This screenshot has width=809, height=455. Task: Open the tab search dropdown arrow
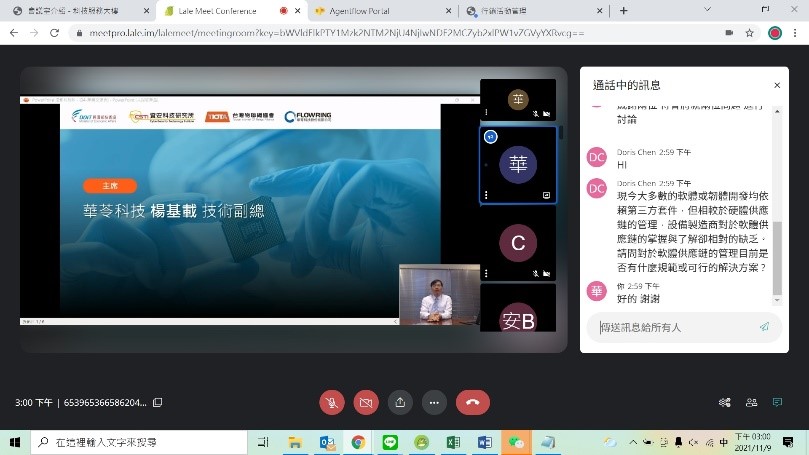[x=707, y=9]
